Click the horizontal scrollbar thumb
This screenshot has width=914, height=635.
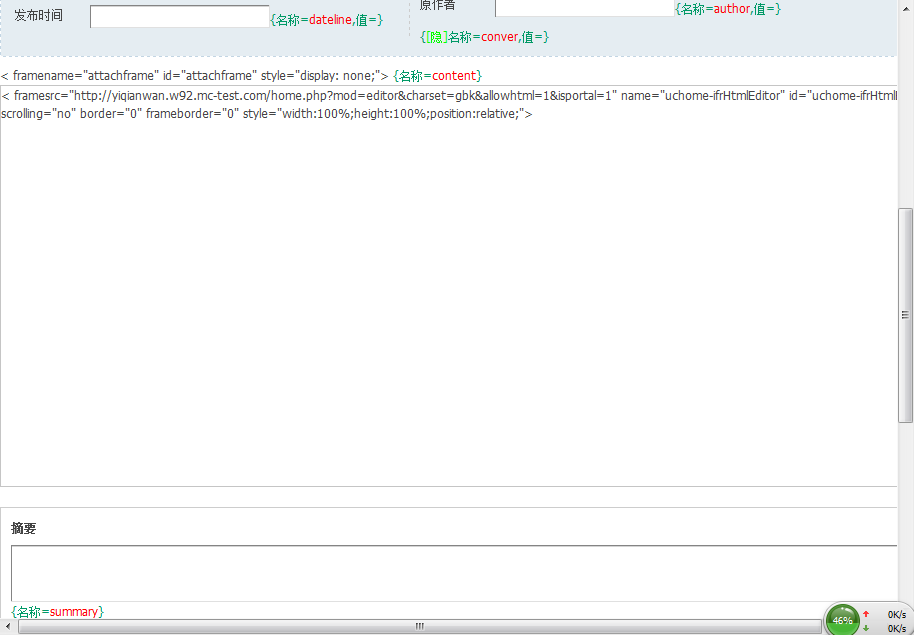pyautogui.click(x=420, y=627)
